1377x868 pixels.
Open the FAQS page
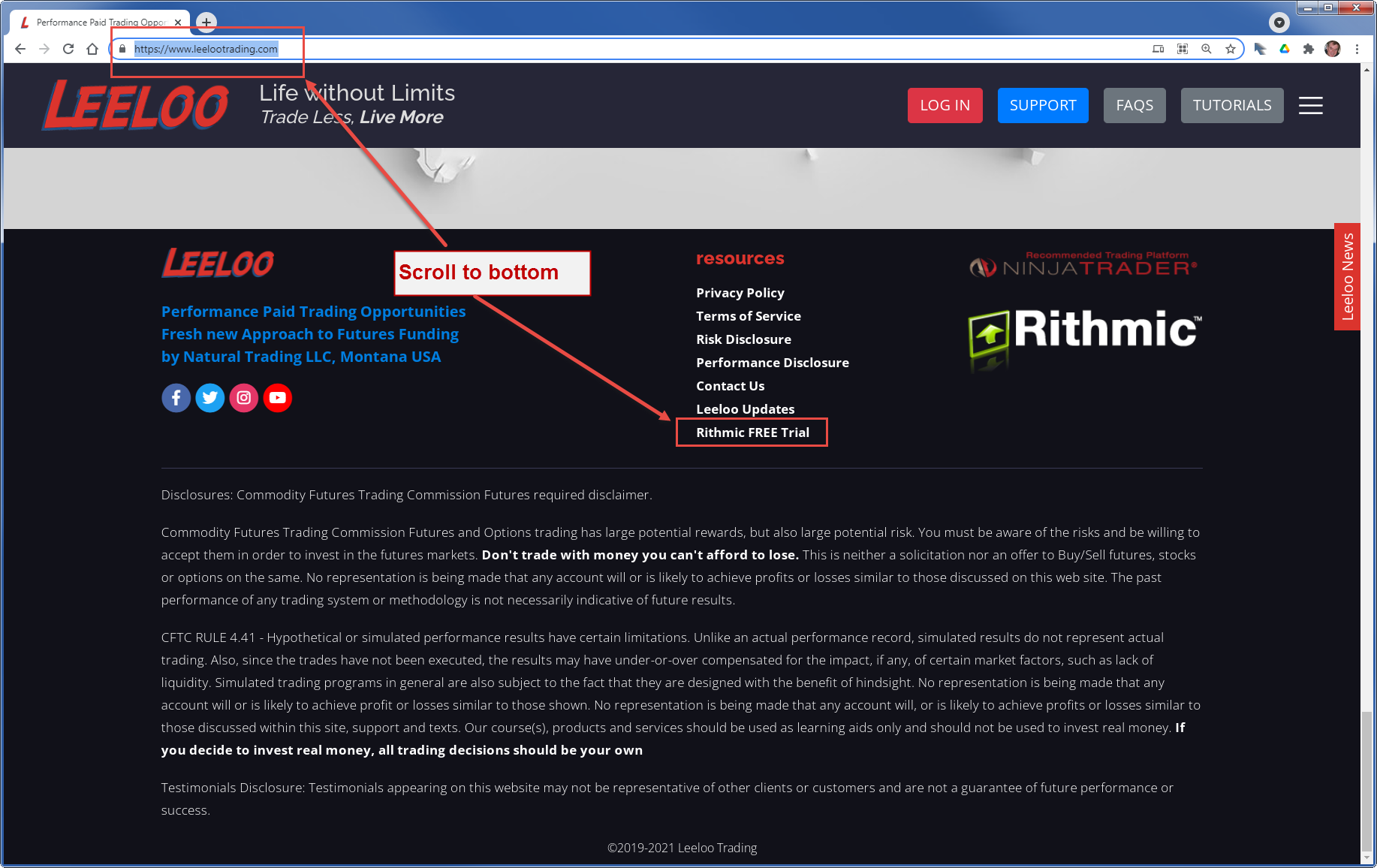click(x=1134, y=105)
